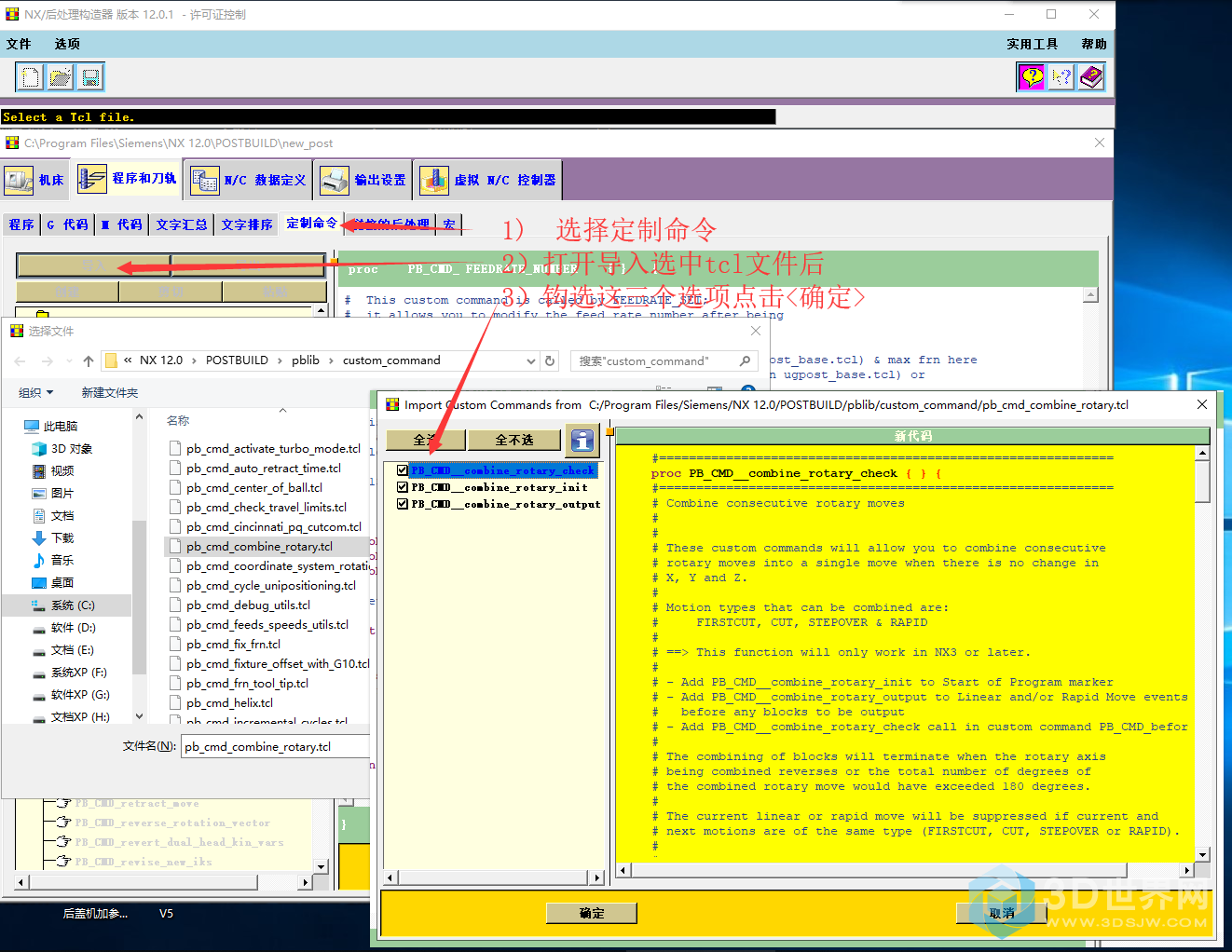This screenshot has height=952, width=1232.
Task: Click the New post file icon
Action: click(31, 77)
